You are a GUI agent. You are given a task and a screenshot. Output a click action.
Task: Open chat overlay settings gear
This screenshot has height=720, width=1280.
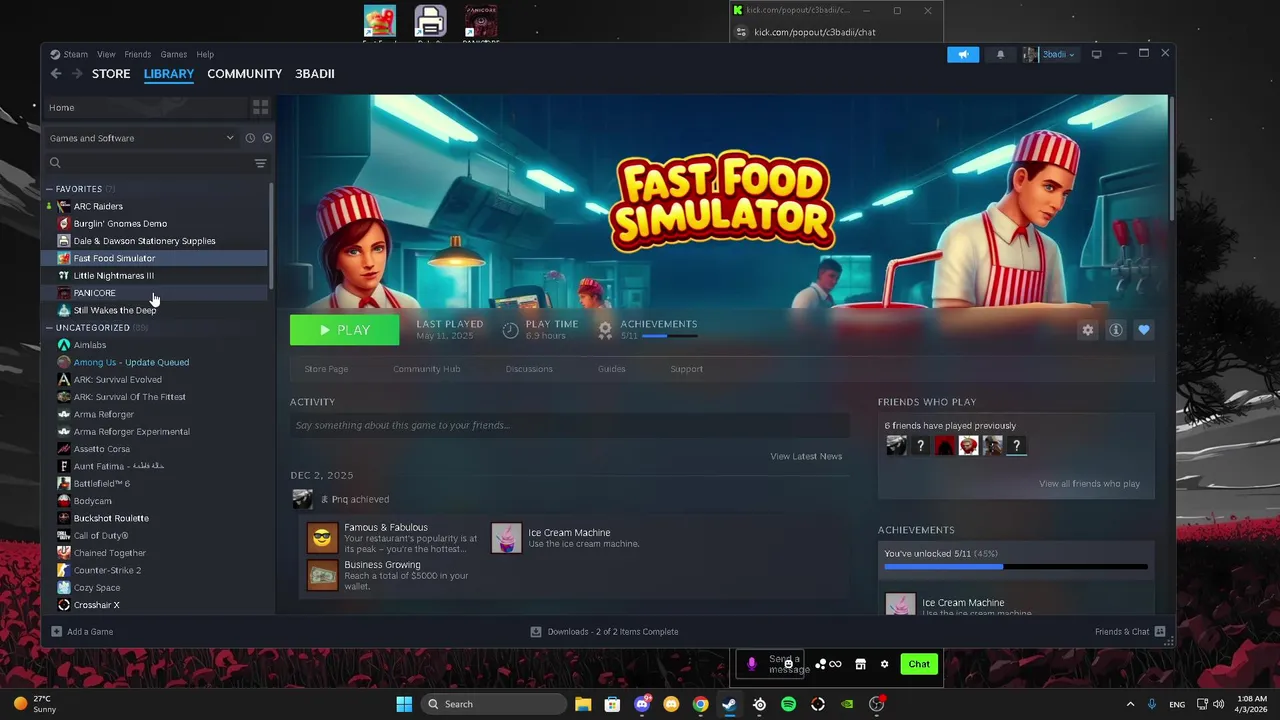(x=884, y=664)
